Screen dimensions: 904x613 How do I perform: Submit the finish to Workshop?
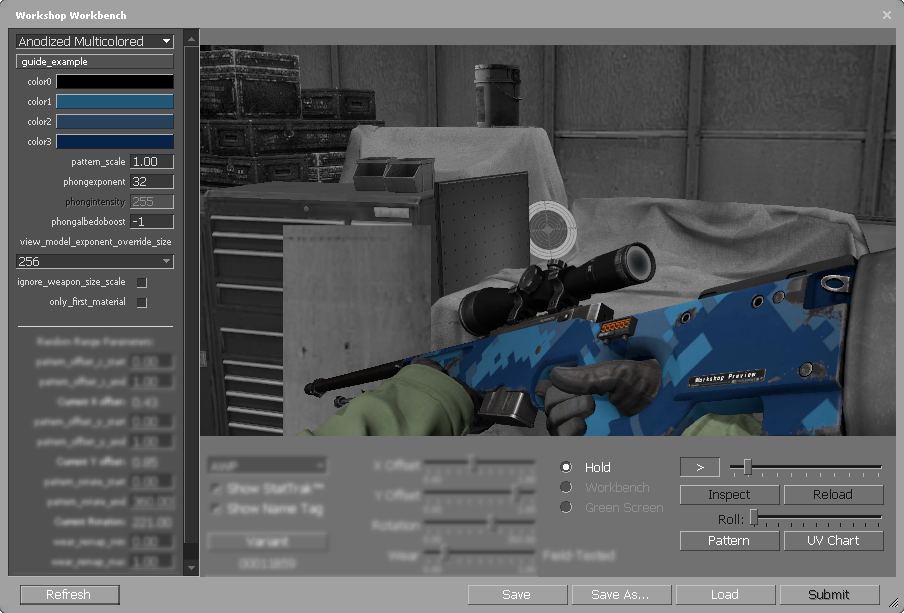[829, 595]
